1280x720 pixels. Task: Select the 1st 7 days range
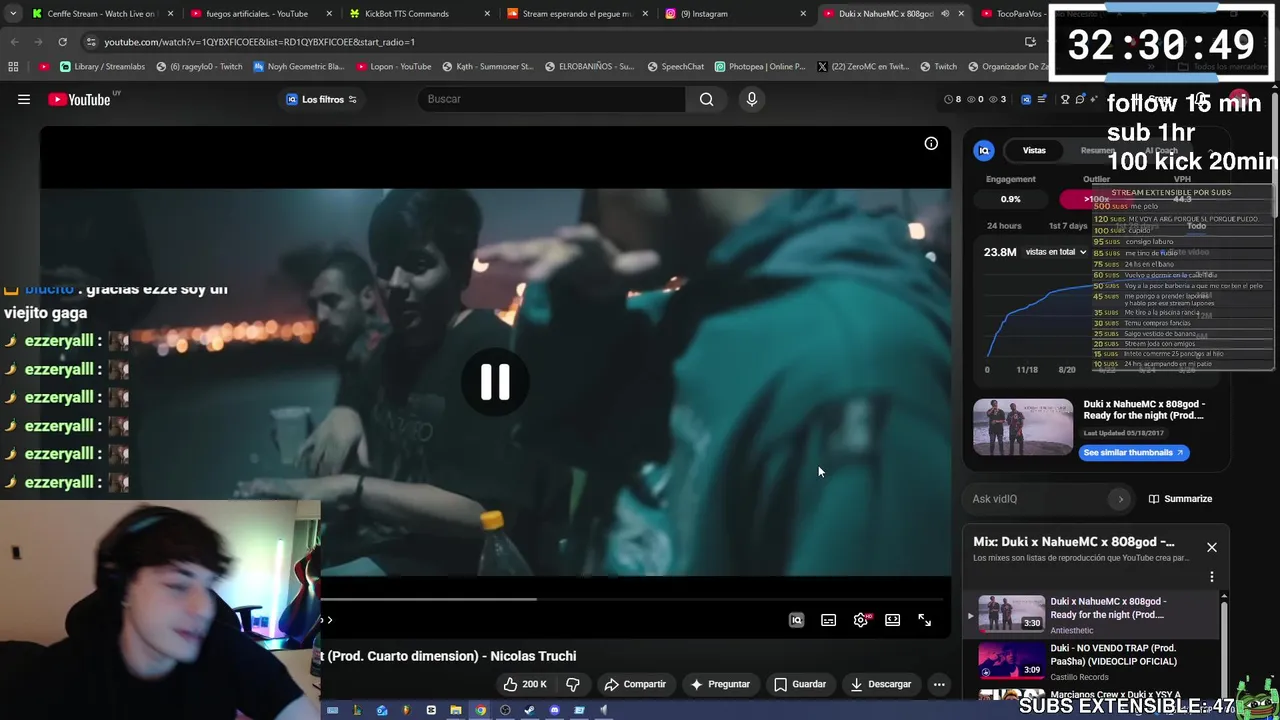(x=1068, y=226)
